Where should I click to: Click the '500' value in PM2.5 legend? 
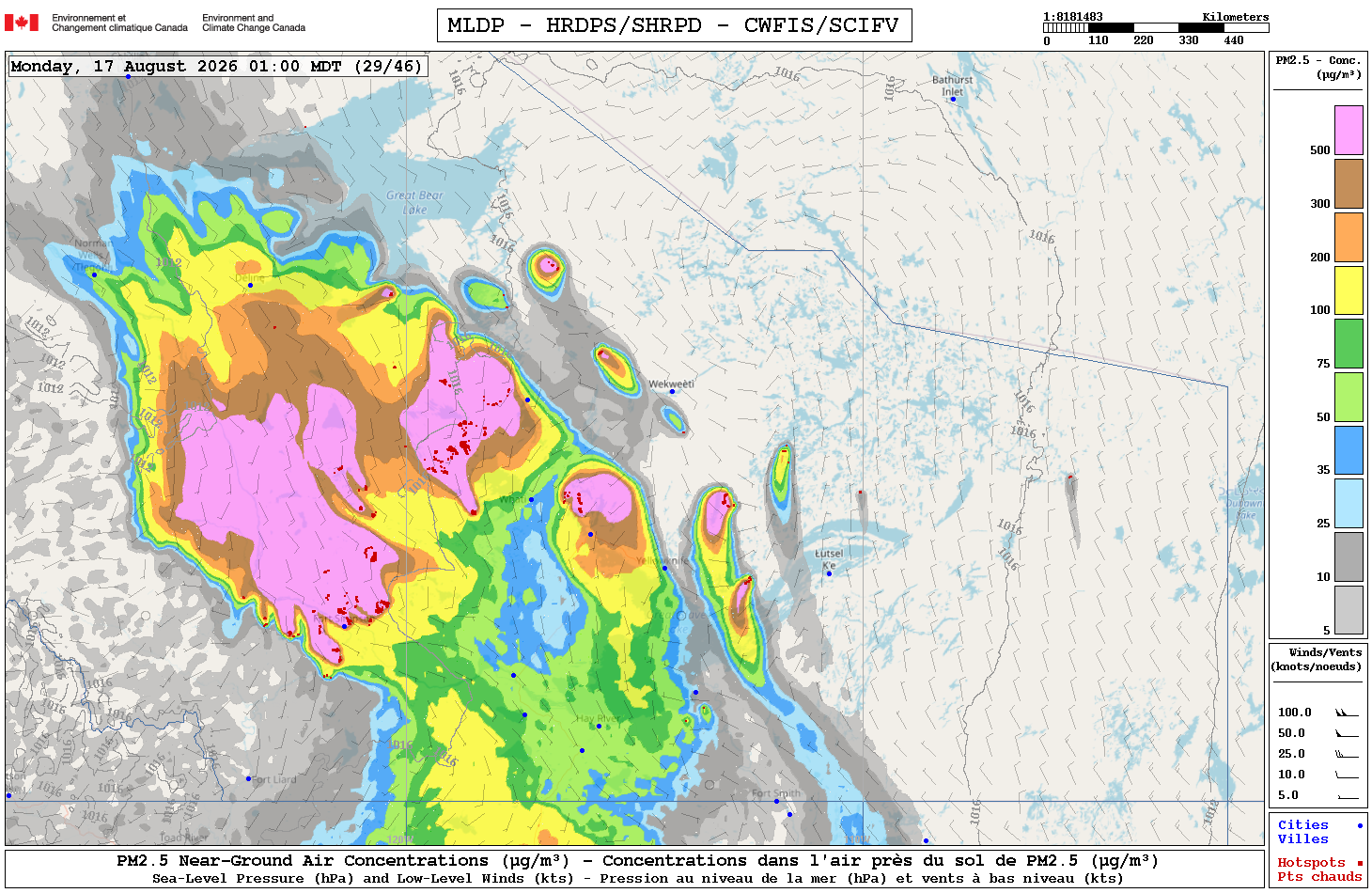pyautogui.click(x=1319, y=150)
